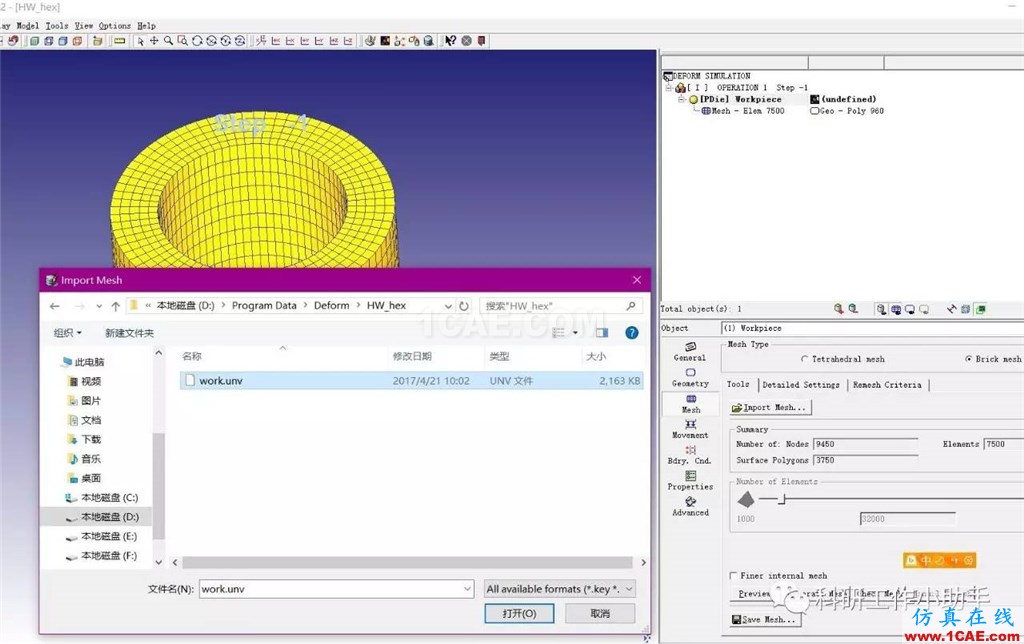
Task: Click Mesh - Elem 7500 tree entry
Action: [743, 111]
